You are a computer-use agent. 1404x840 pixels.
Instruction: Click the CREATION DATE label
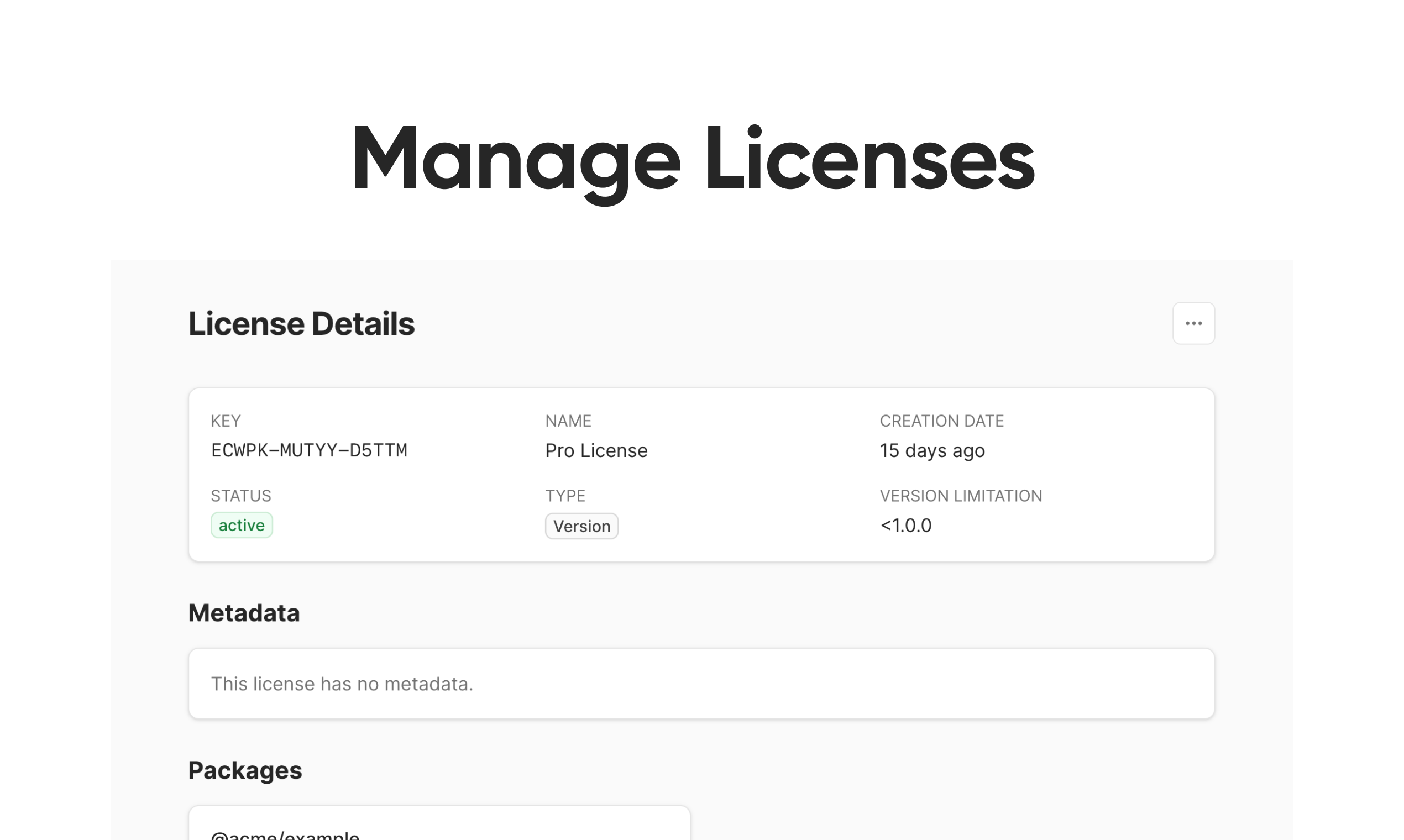tap(941, 421)
